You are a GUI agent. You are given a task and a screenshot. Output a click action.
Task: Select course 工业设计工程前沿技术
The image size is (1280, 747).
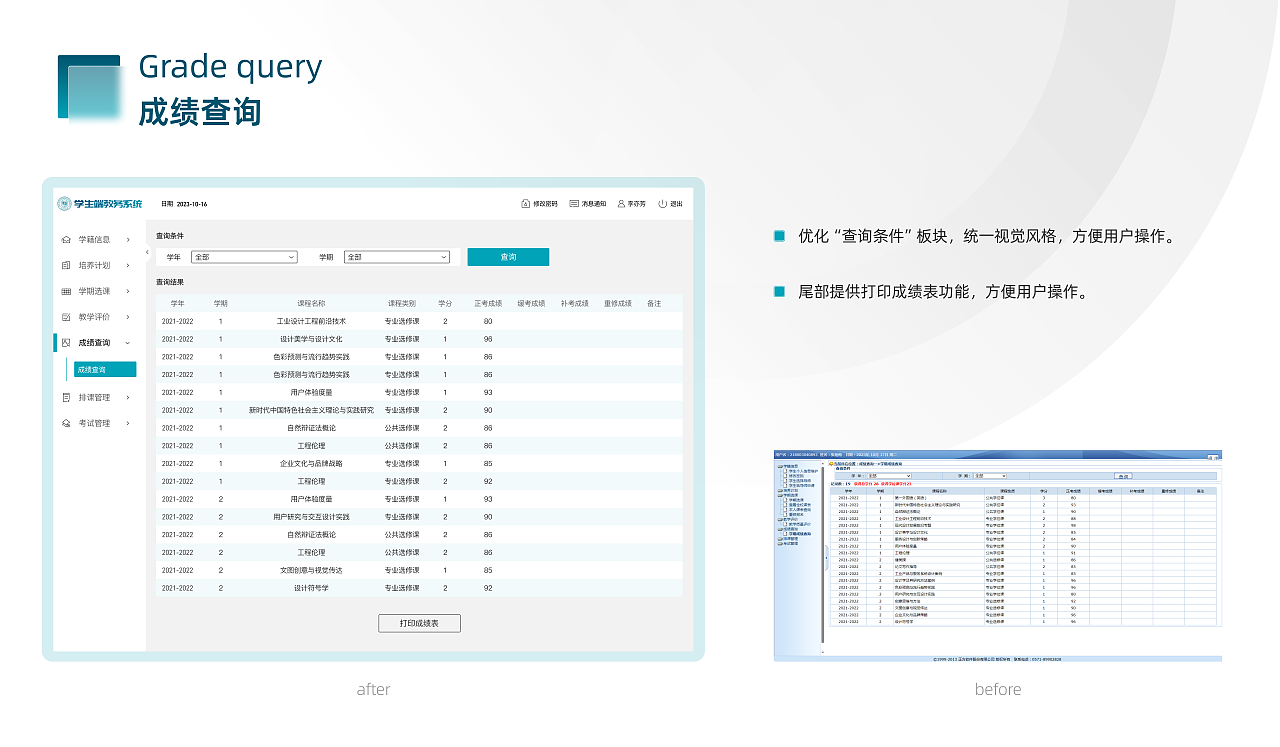point(311,321)
